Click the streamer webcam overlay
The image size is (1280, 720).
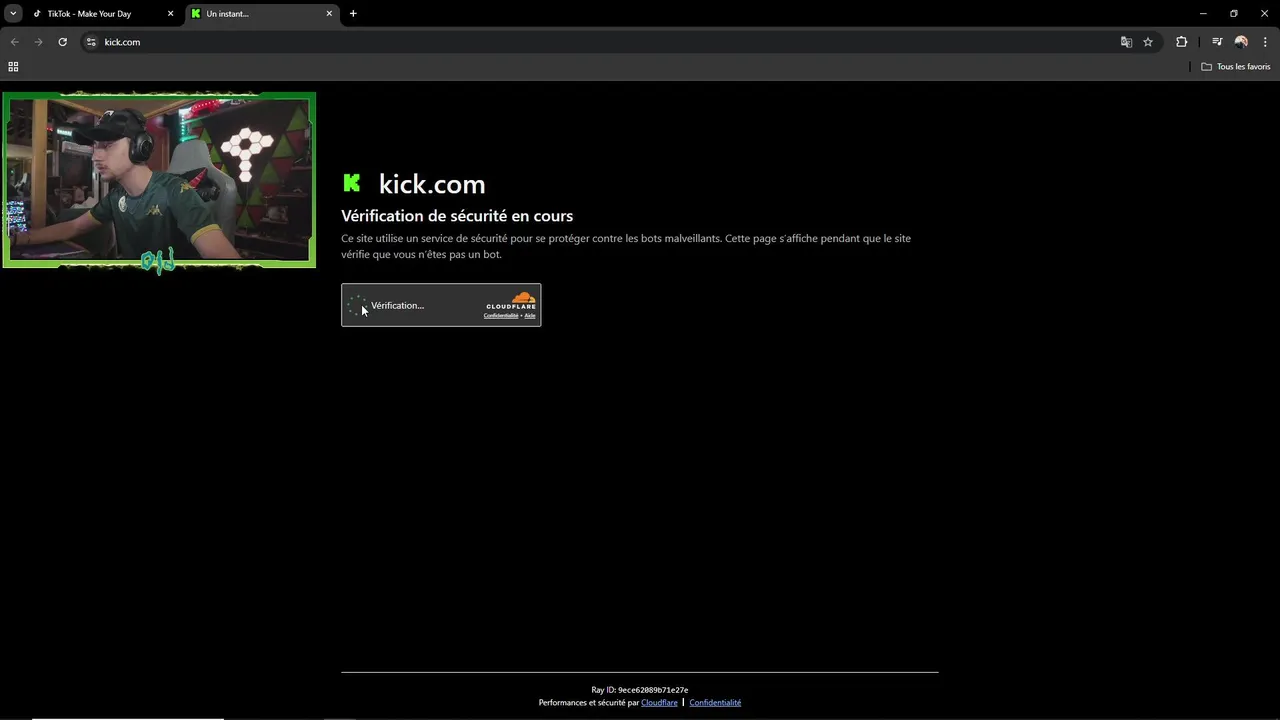point(159,181)
